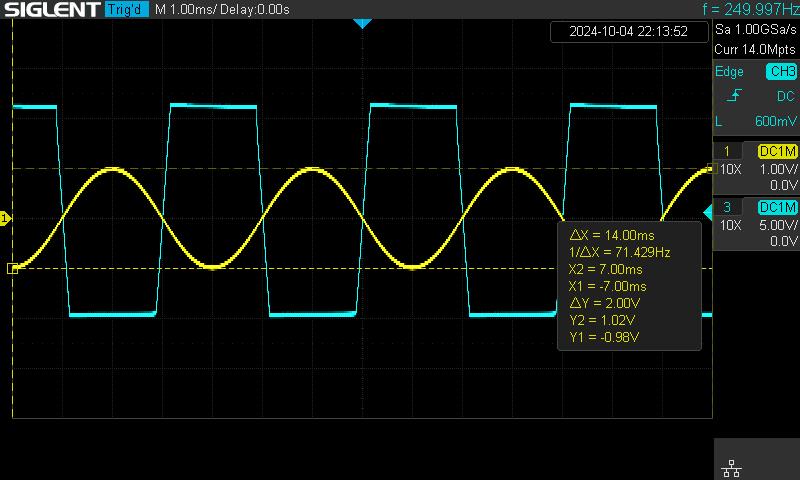Open the trigger DC coupling setting
The height and width of the screenshot is (480, 800).
click(x=784, y=96)
